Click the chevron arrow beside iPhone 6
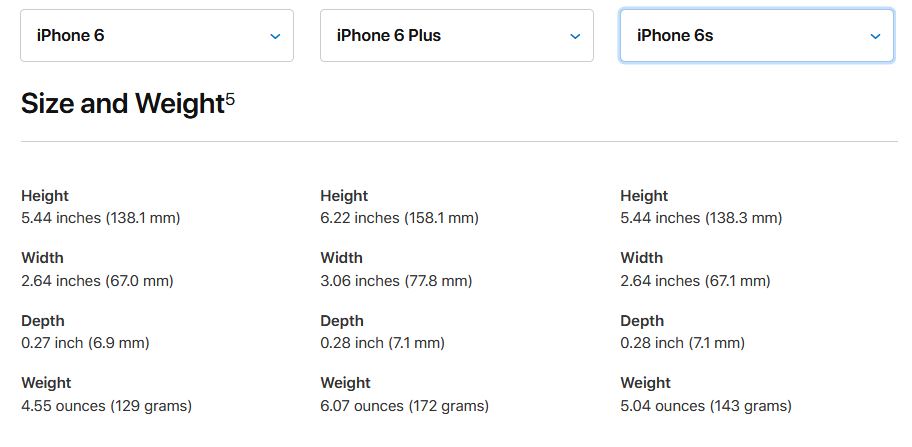This screenshot has width=912, height=447. click(275, 36)
